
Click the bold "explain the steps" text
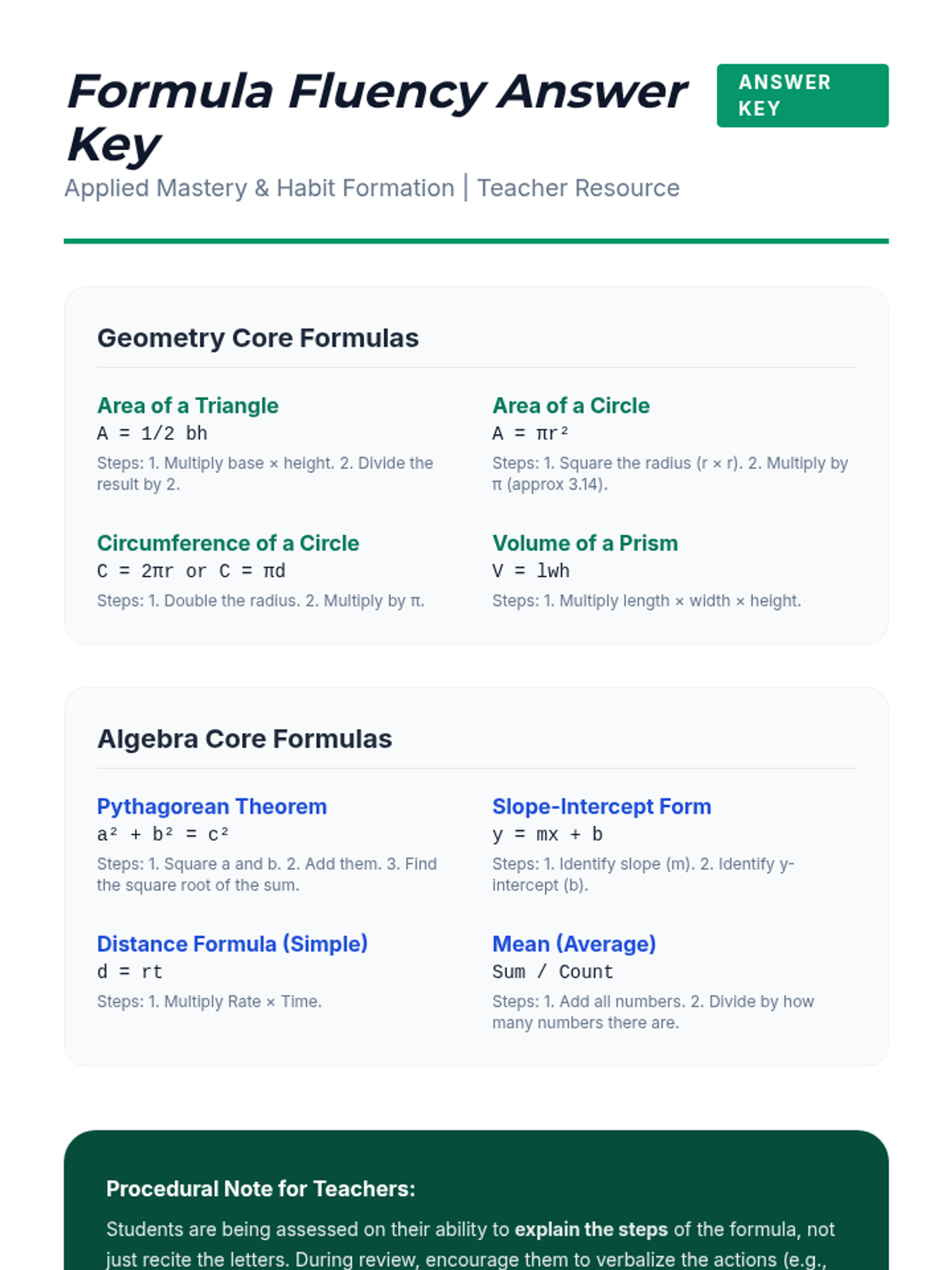[591, 1230]
